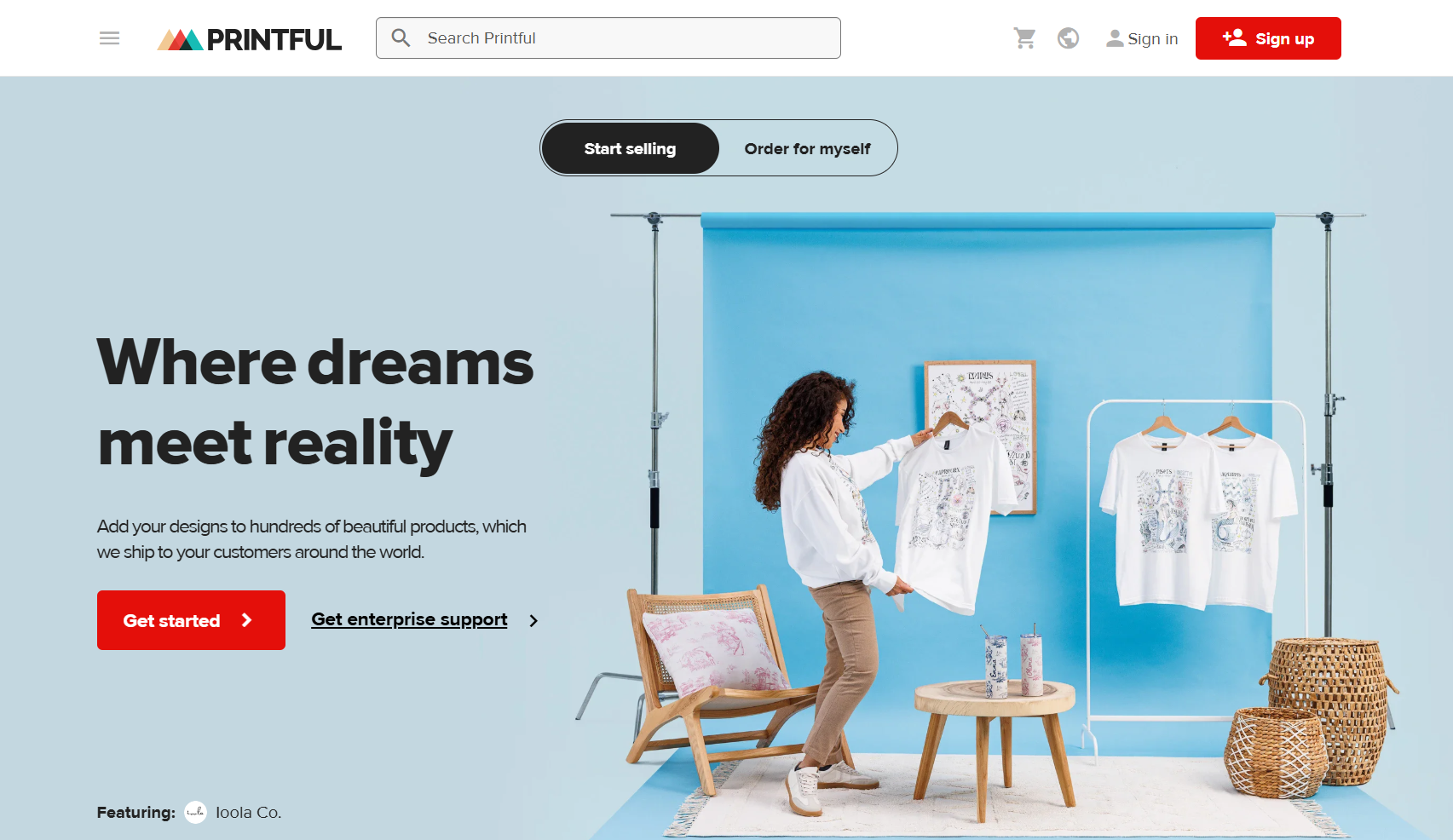The width and height of the screenshot is (1453, 840).
Task: Focus the Search Printful input field
Action: [x=608, y=38]
